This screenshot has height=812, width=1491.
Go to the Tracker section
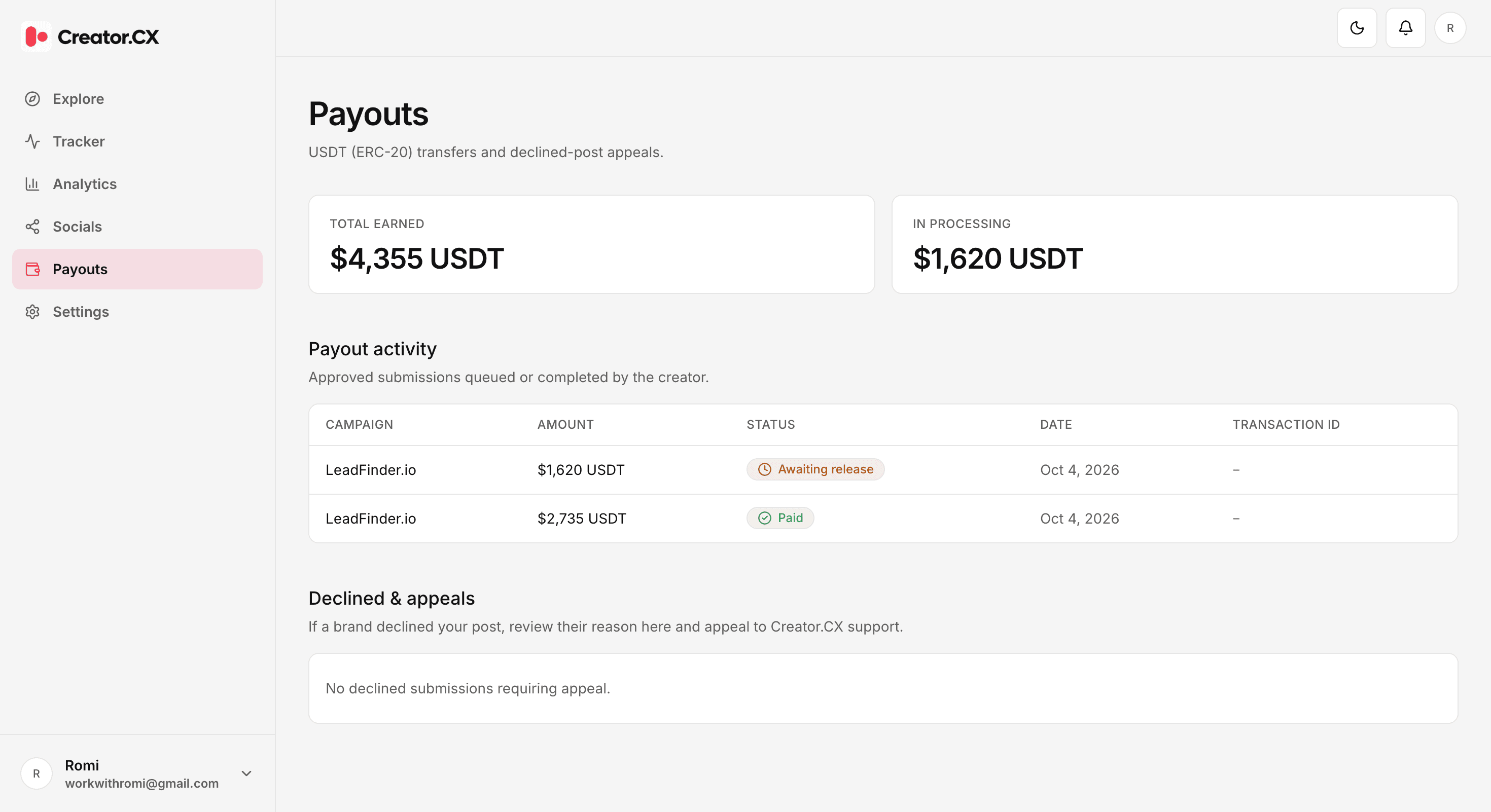point(137,142)
